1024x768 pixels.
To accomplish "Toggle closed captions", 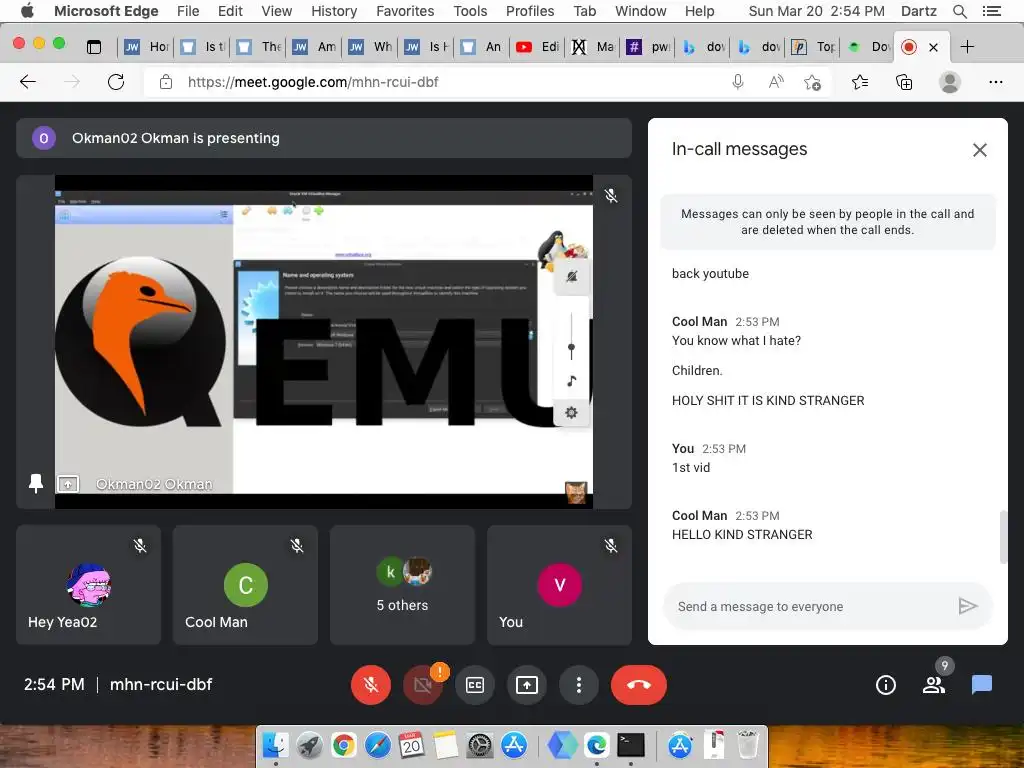I will (x=475, y=684).
